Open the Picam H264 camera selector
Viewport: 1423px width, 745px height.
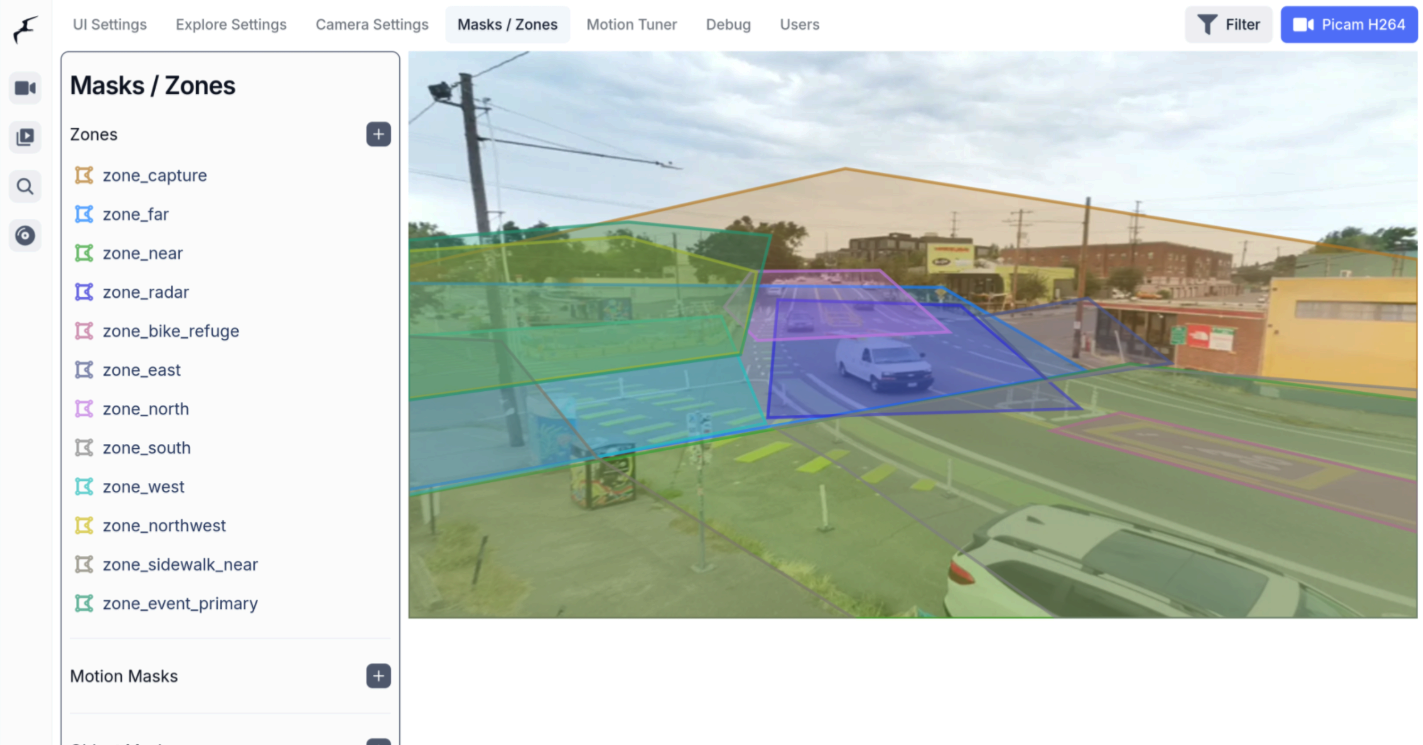(x=1349, y=25)
